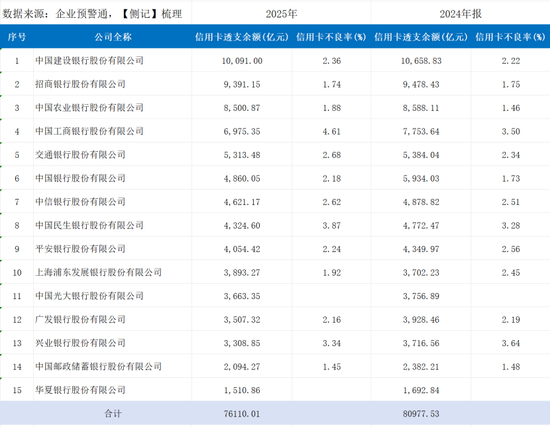Viewport: 550px width, 427px height.
Task: Click the 公司全称 column header
Action: pos(113,36)
